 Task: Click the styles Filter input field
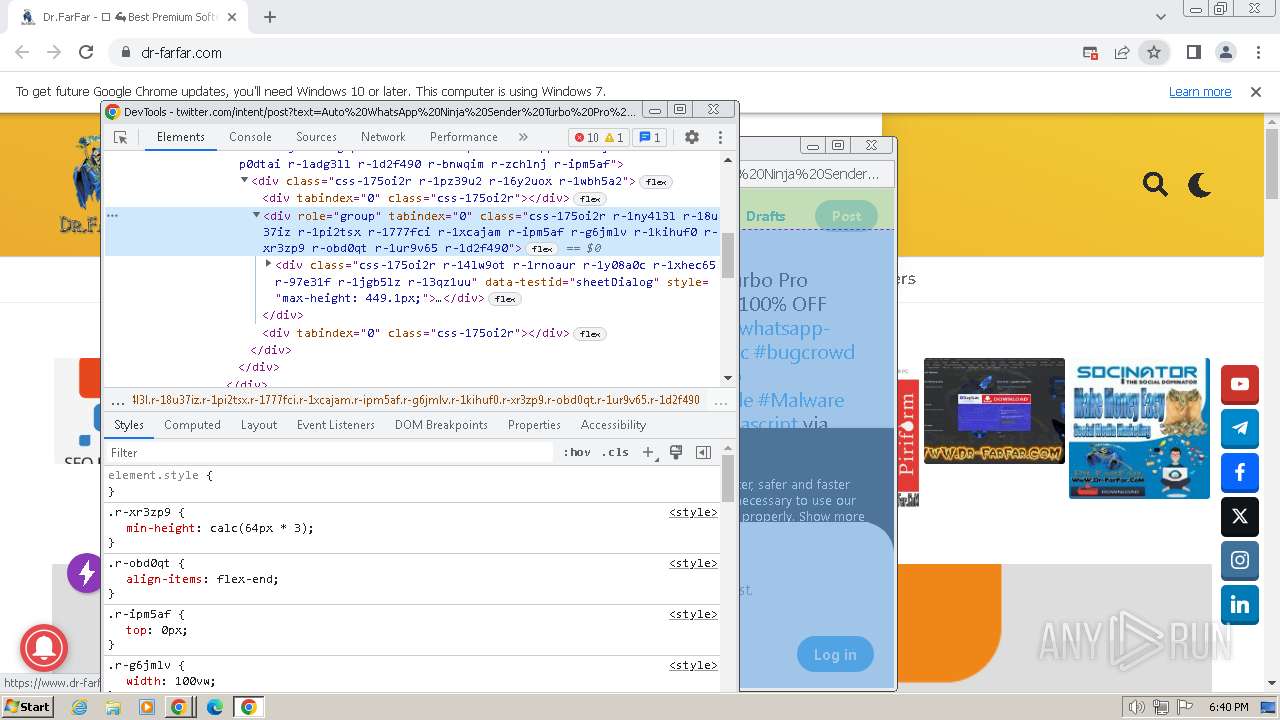click(330, 453)
